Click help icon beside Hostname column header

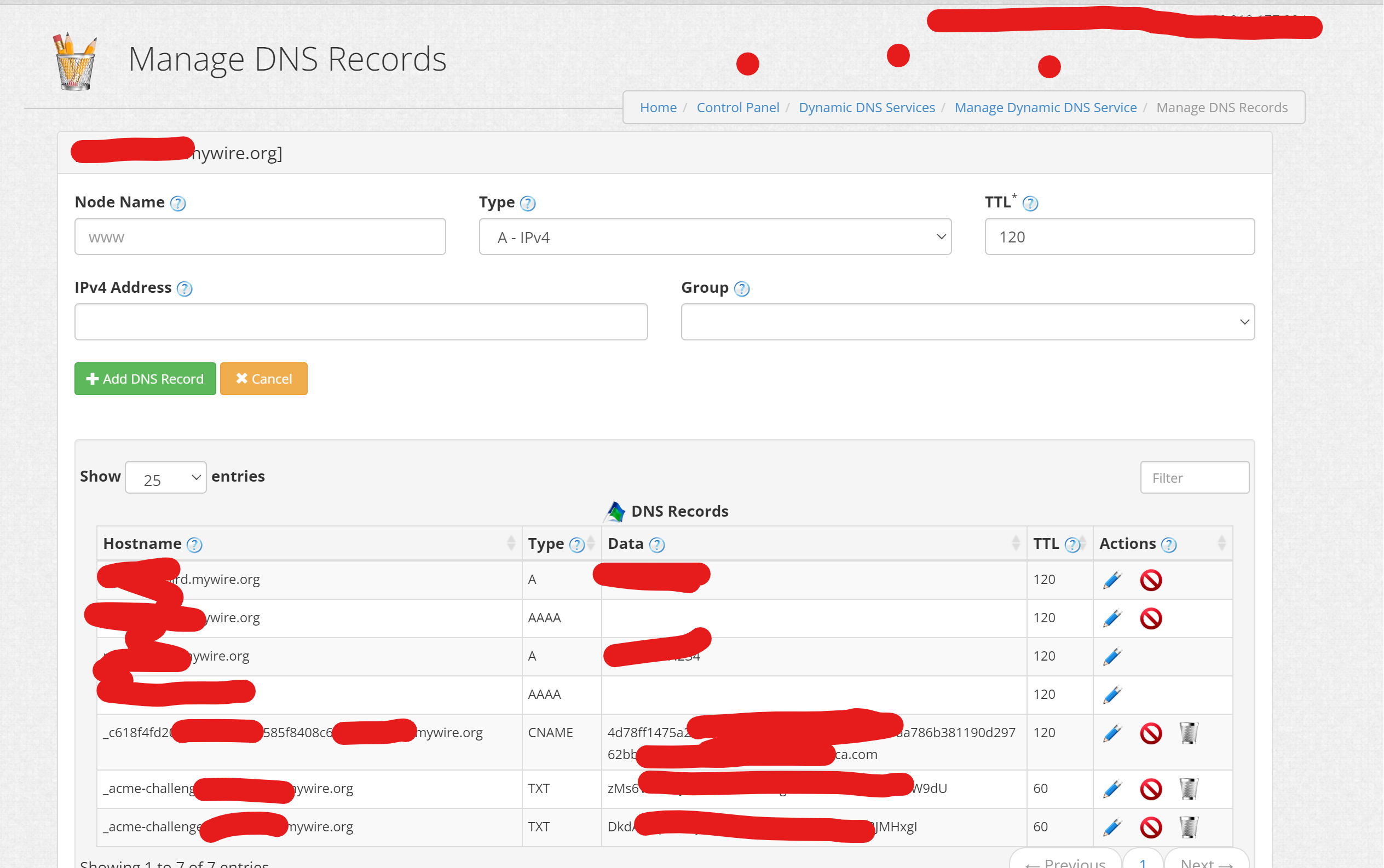pos(195,545)
